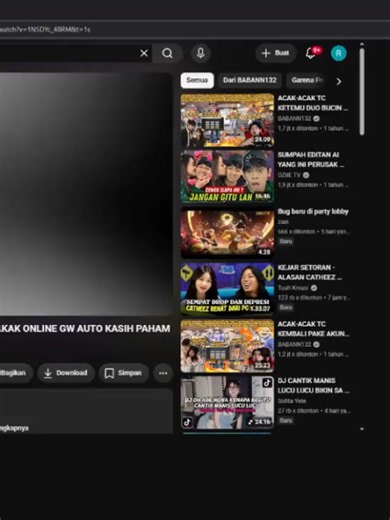Screen dimensions: 390x520
Task: Open the JANGAN GITU LAH video thumbnail
Action: [227, 177]
